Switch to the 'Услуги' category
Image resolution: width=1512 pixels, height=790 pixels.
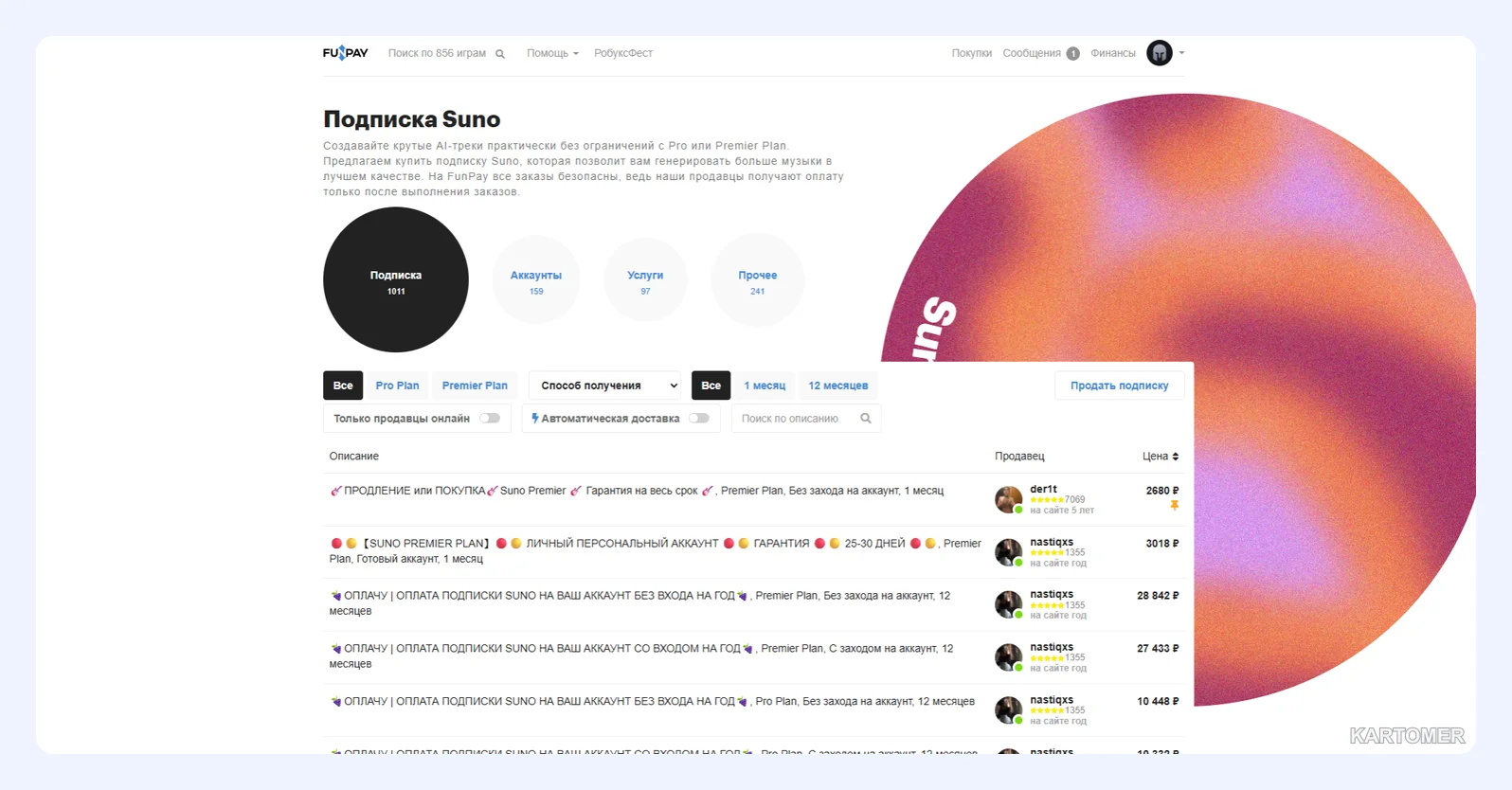click(x=645, y=279)
